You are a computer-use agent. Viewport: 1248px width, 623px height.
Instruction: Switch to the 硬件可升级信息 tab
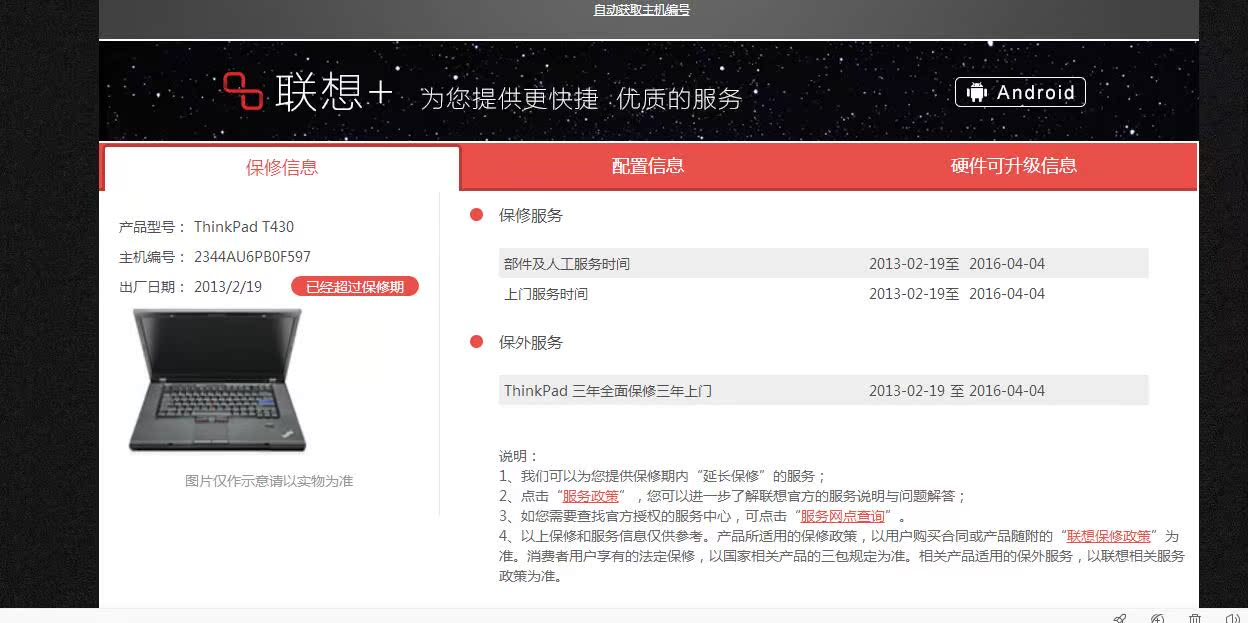click(x=1014, y=166)
